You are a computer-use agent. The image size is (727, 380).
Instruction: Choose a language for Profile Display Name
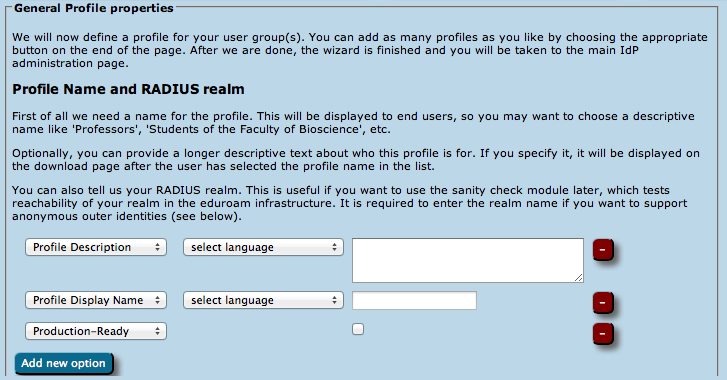(x=263, y=300)
